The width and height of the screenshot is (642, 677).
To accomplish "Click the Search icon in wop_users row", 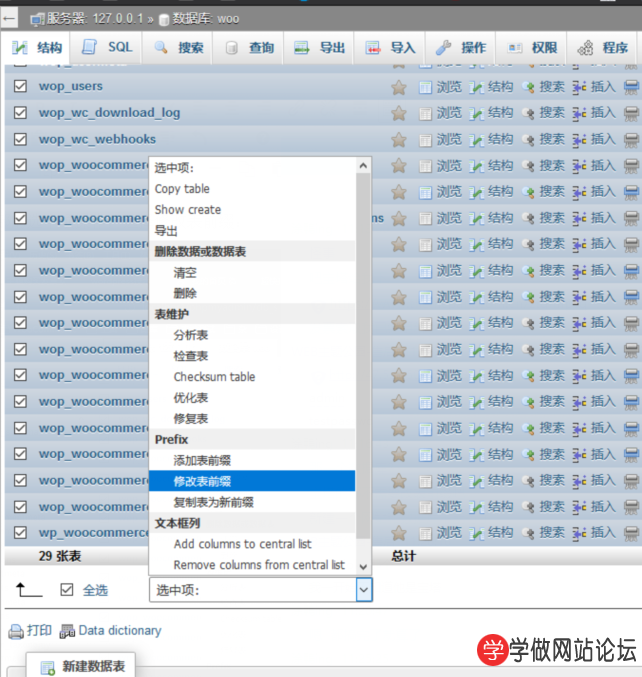I will point(529,87).
